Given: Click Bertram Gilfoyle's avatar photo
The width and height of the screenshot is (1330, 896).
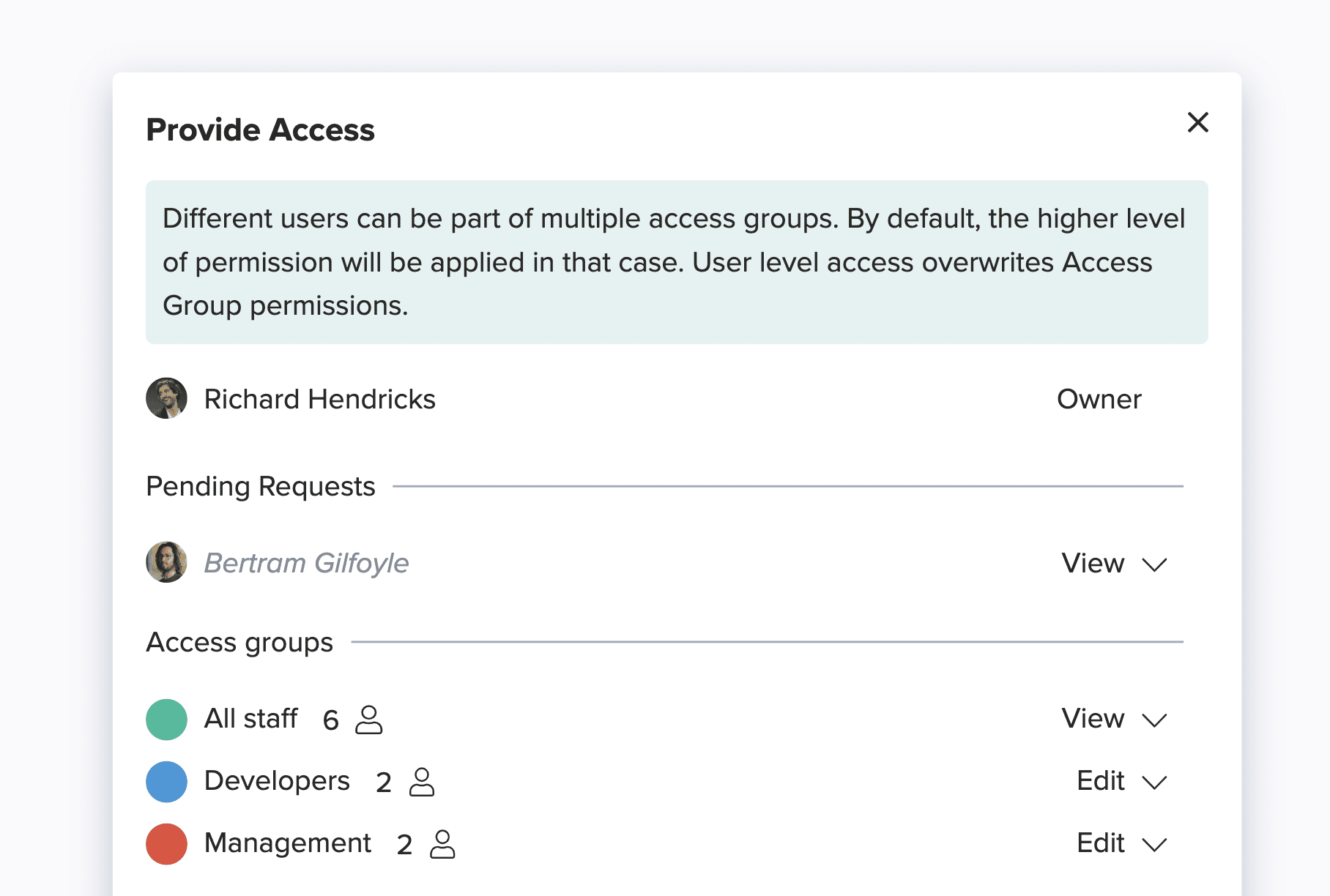Looking at the screenshot, I should click(166, 562).
